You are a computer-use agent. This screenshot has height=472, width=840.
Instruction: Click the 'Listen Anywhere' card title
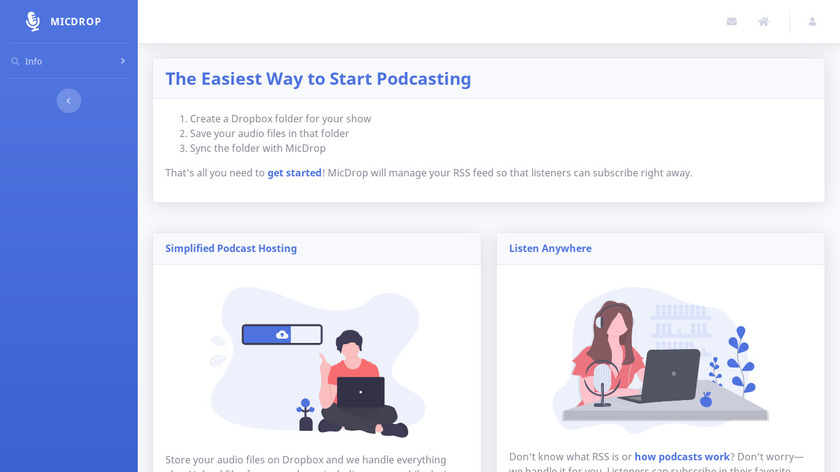(x=550, y=248)
